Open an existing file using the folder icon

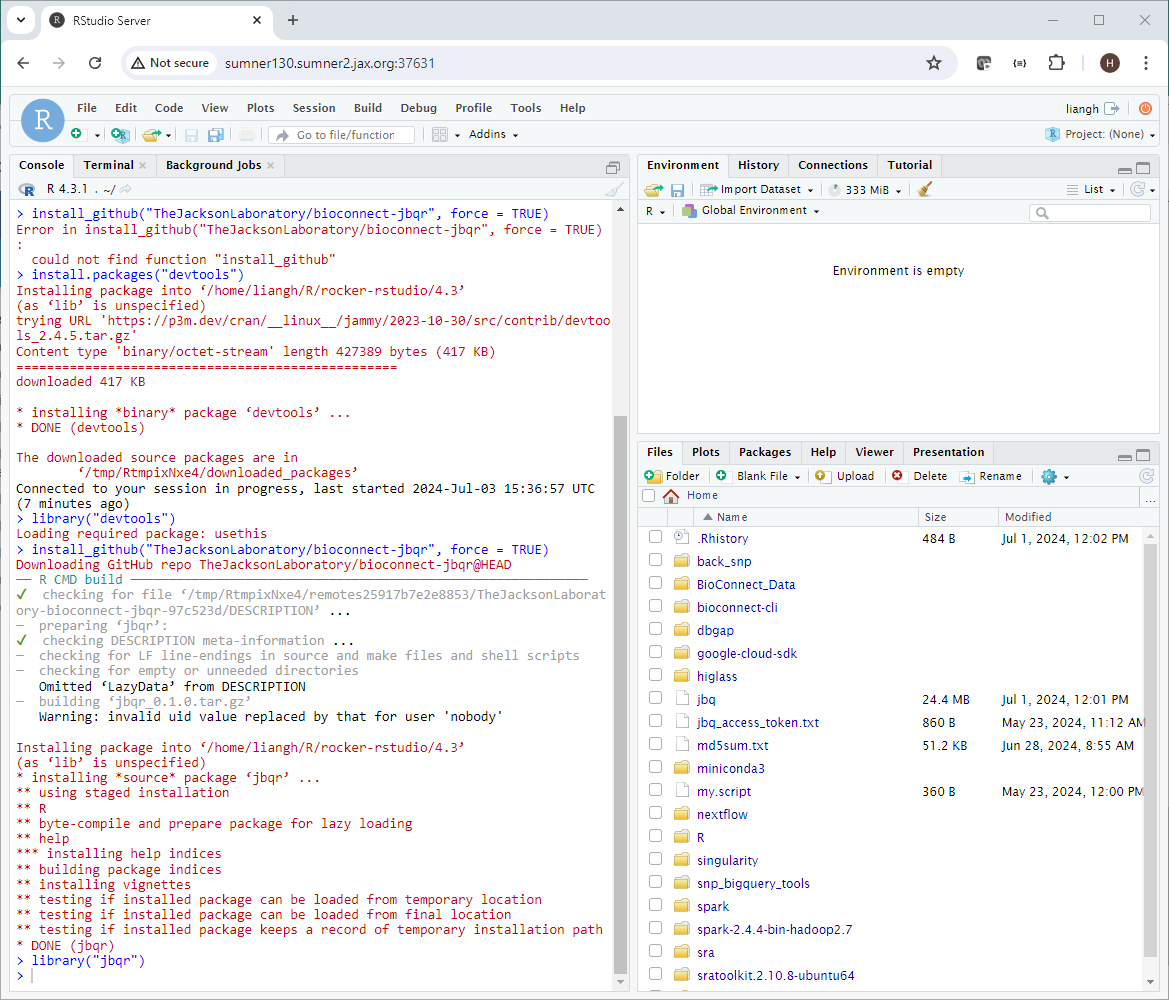tap(151, 134)
